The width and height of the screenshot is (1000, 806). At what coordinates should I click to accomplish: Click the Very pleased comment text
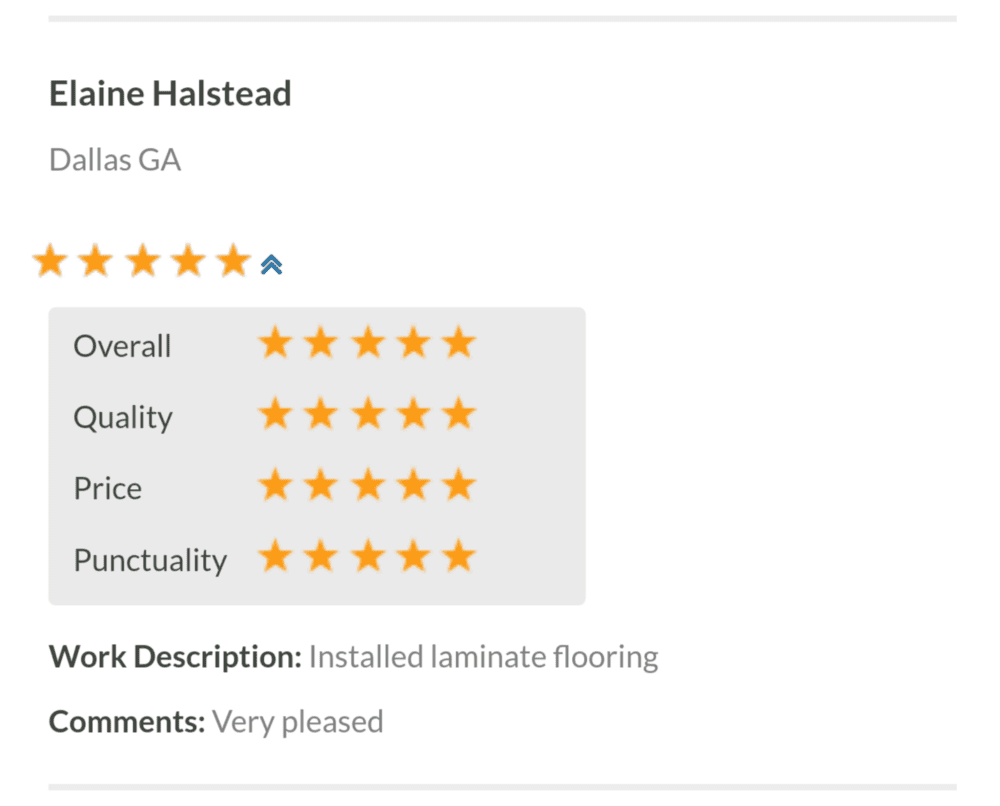click(x=298, y=721)
